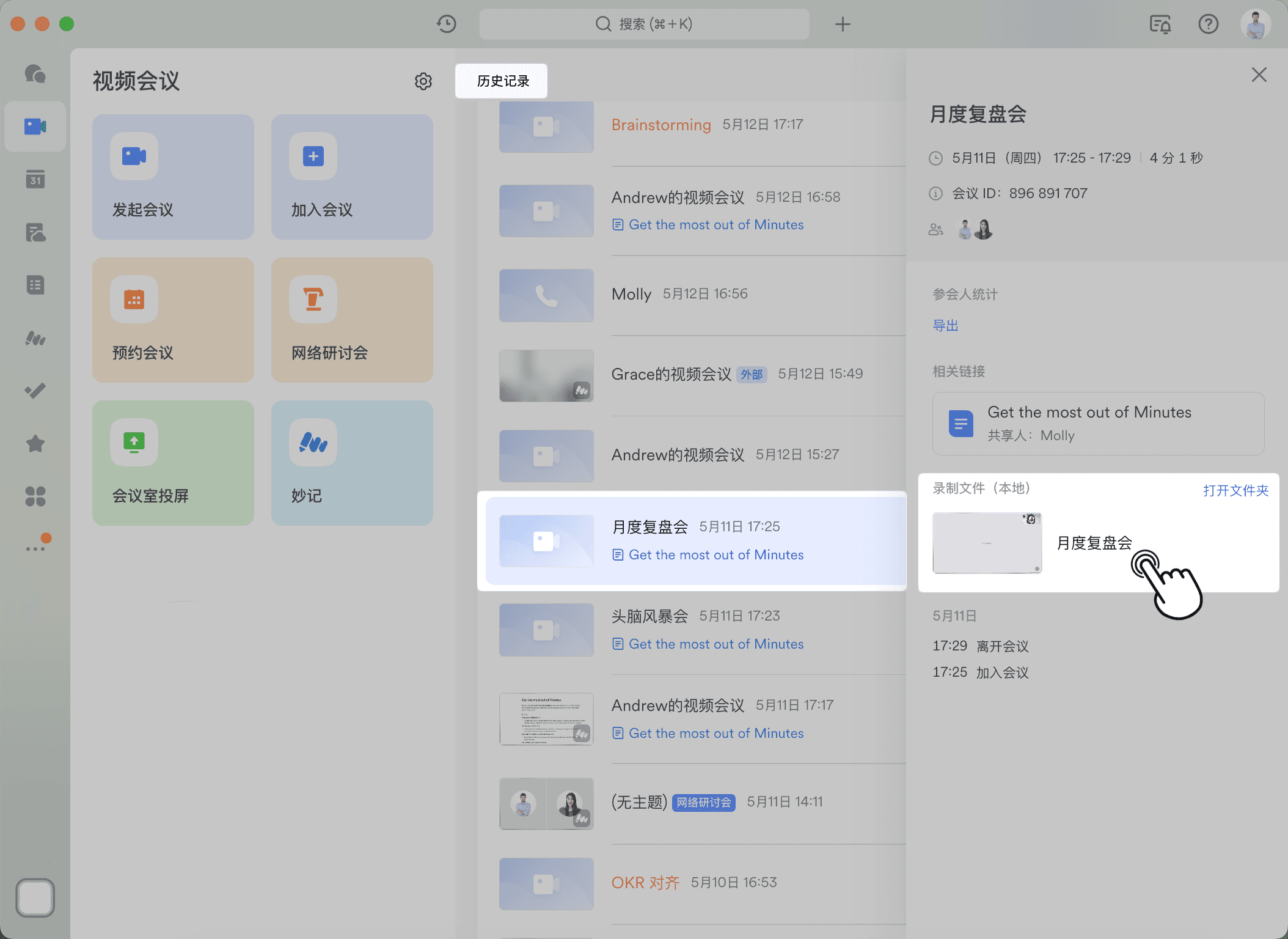The width and height of the screenshot is (1288, 939).
Task: View participant avatars in meeting details
Action: tap(976, 229)
